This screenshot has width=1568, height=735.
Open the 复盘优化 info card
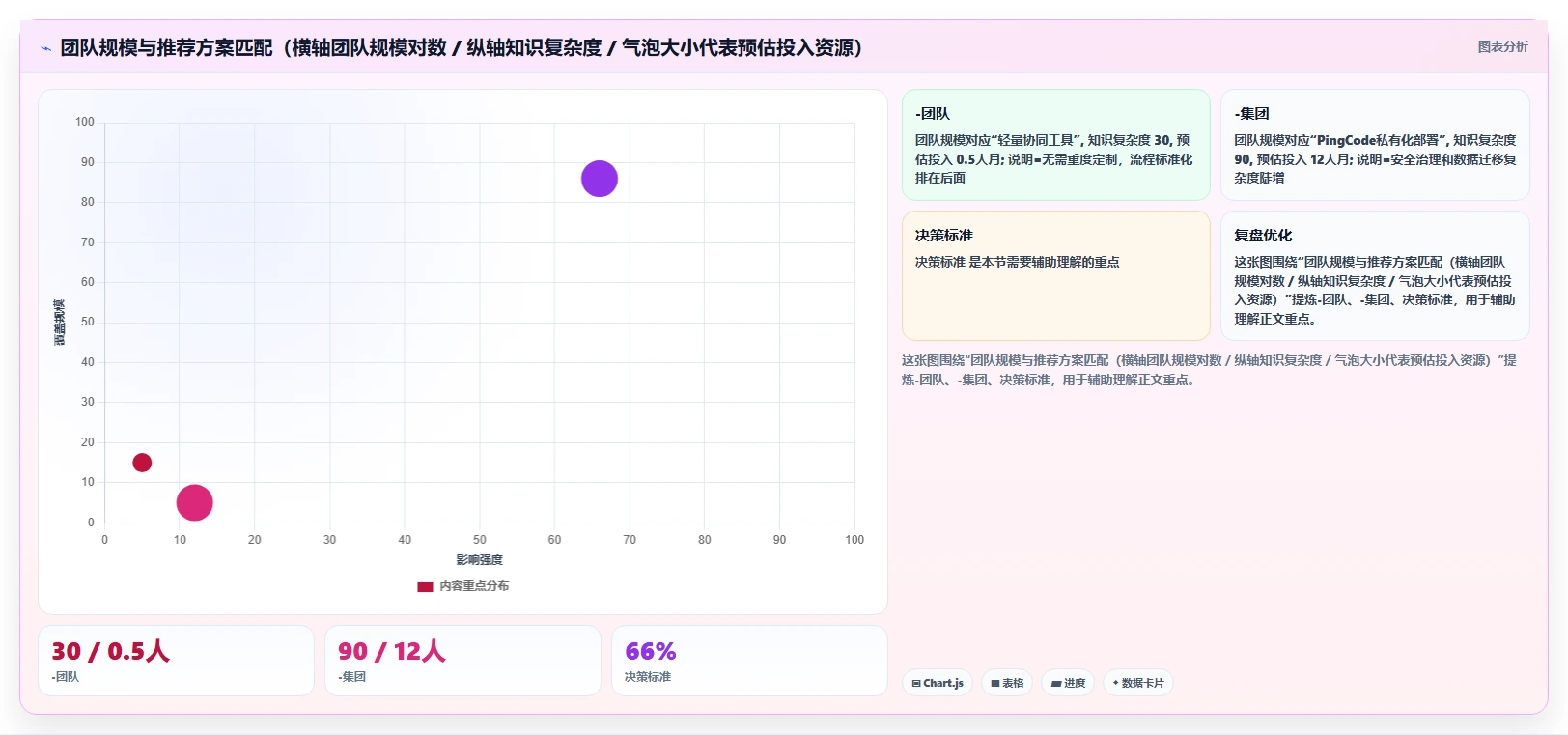(1375, 276)
